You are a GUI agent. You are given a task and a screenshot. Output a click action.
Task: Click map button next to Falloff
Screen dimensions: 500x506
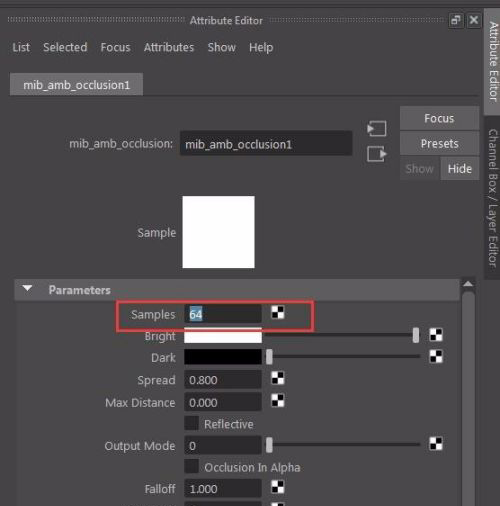tap(278, 487)
